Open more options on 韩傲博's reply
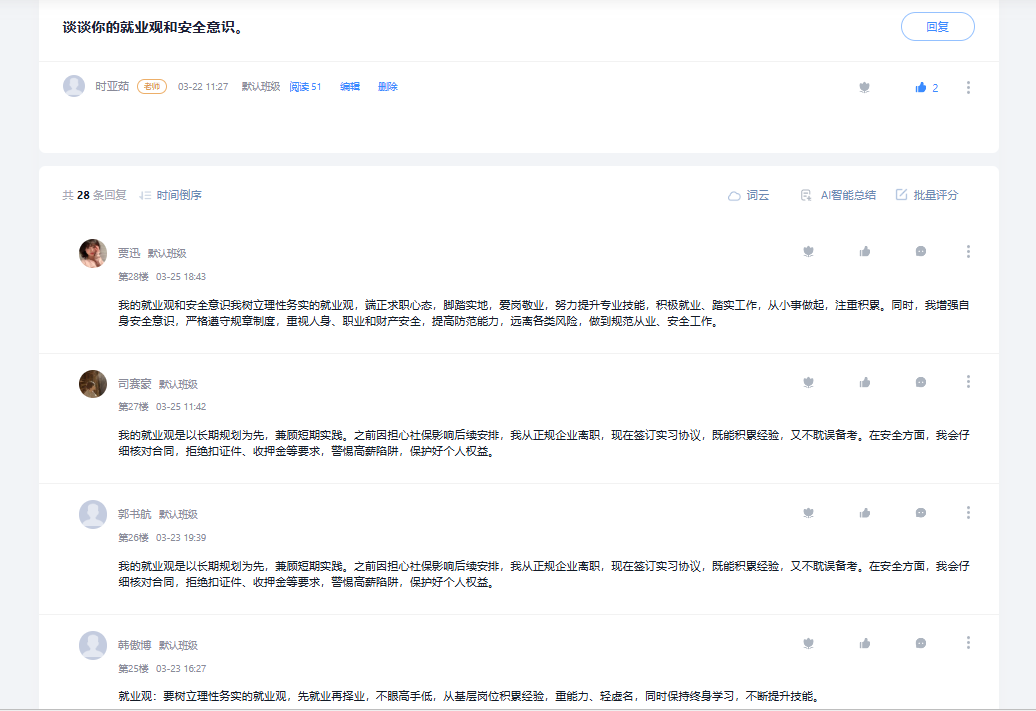1036x711 pixels. (x=968, y=643)
